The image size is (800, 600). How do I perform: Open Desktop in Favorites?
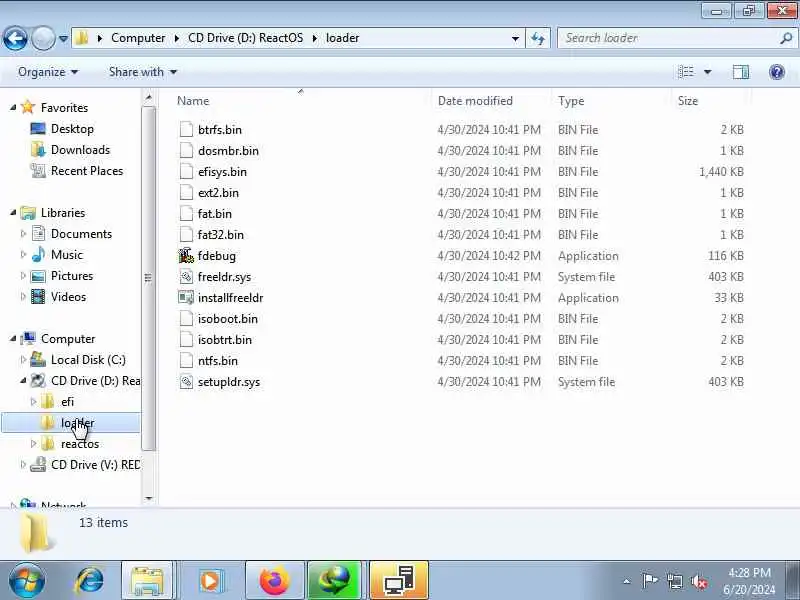(x=72, y=129)
